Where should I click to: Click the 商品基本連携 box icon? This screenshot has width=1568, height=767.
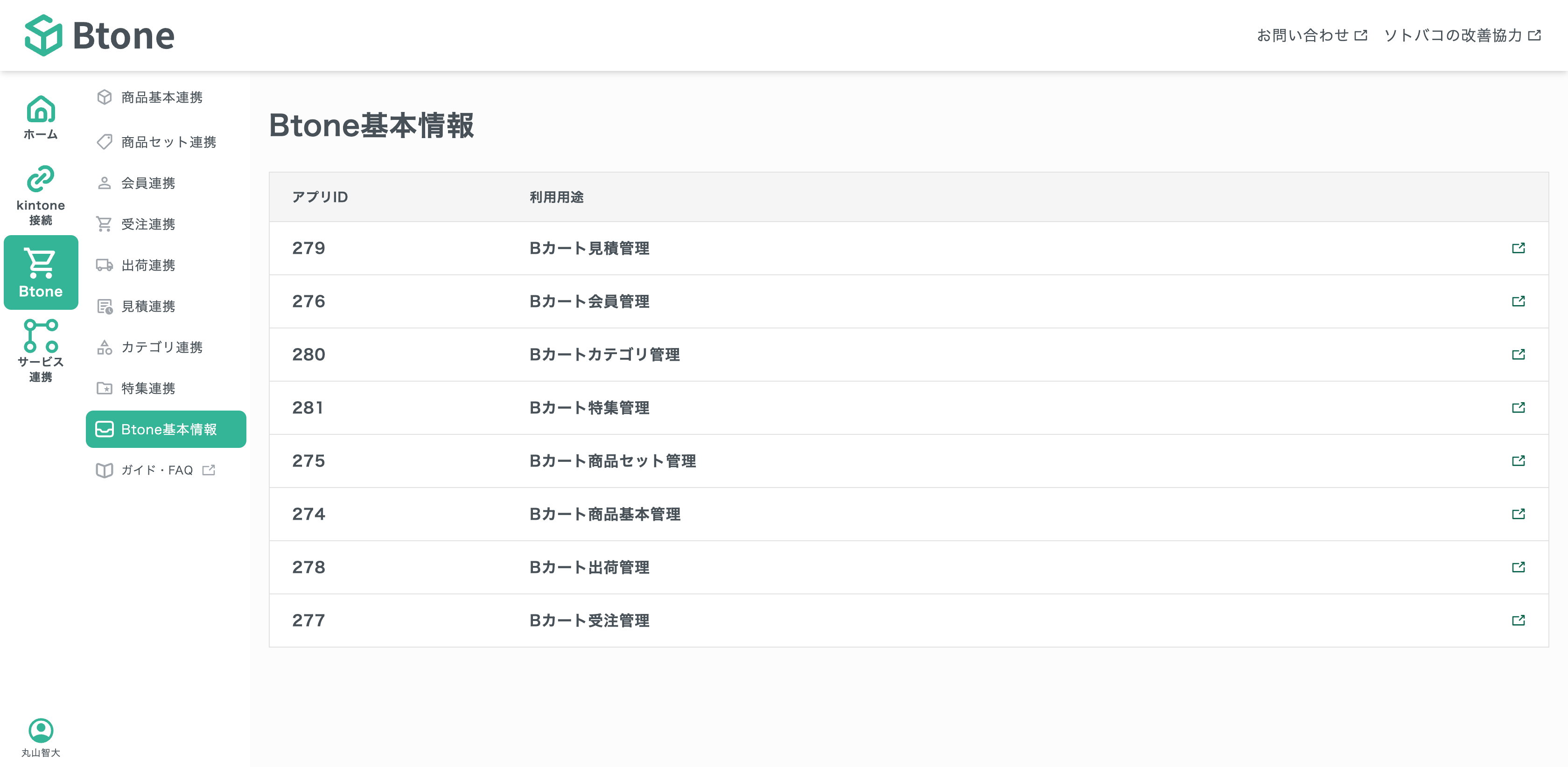[x=104, y=98]
